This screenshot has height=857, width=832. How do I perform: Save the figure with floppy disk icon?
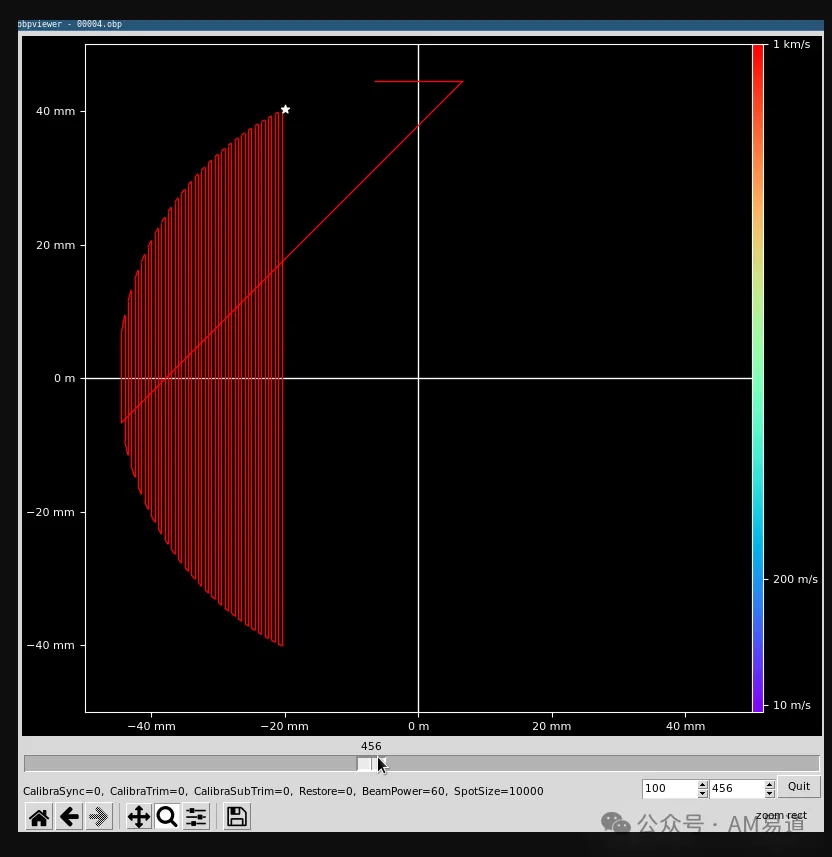[237, 817]
